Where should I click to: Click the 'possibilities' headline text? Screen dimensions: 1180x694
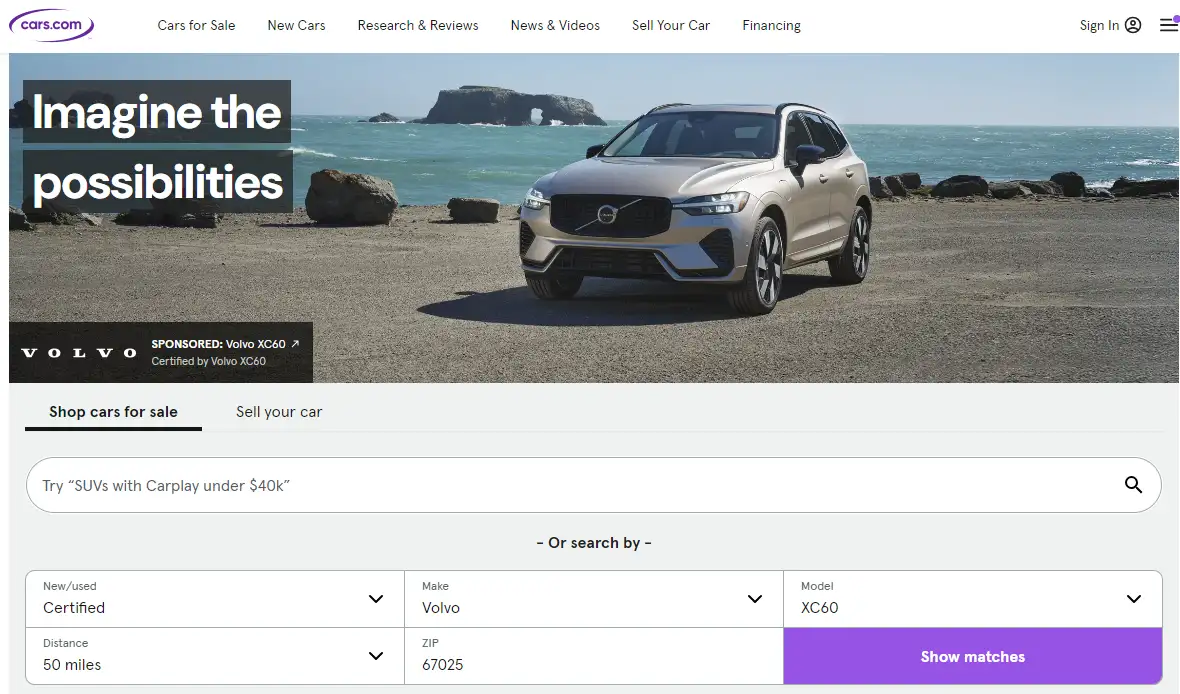[157, 182]
